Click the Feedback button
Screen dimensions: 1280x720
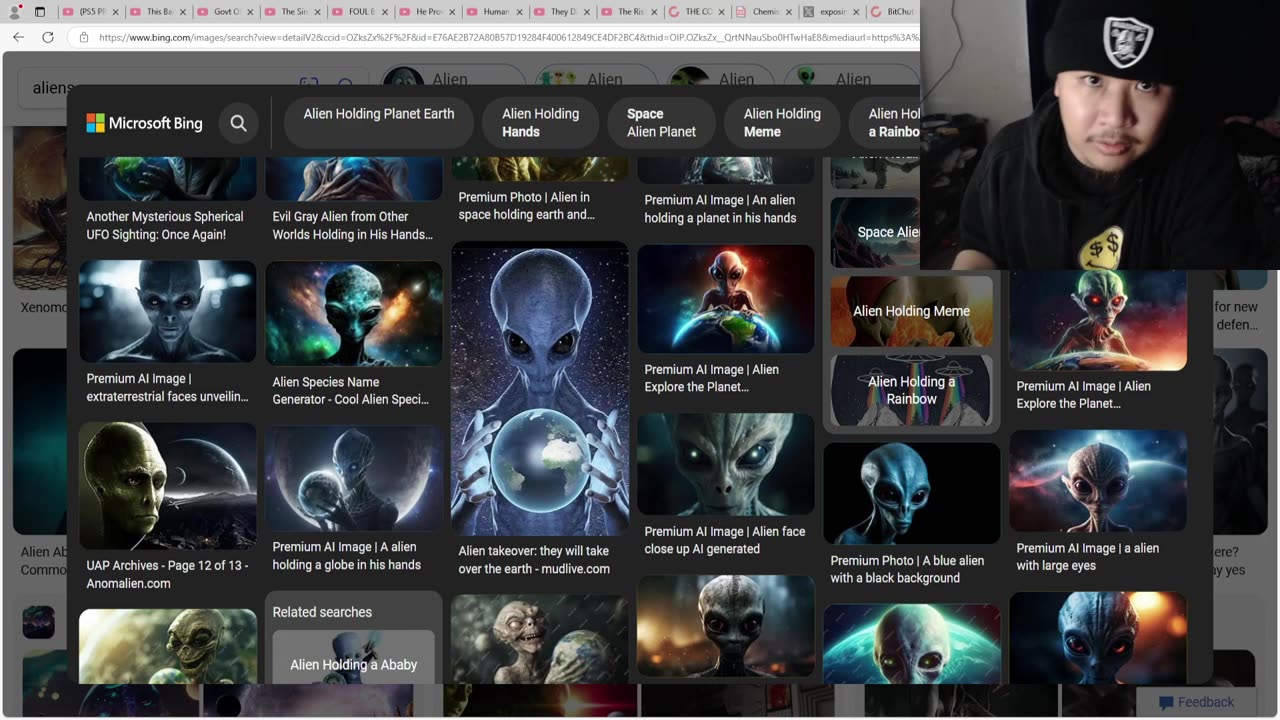(1196, 702)
